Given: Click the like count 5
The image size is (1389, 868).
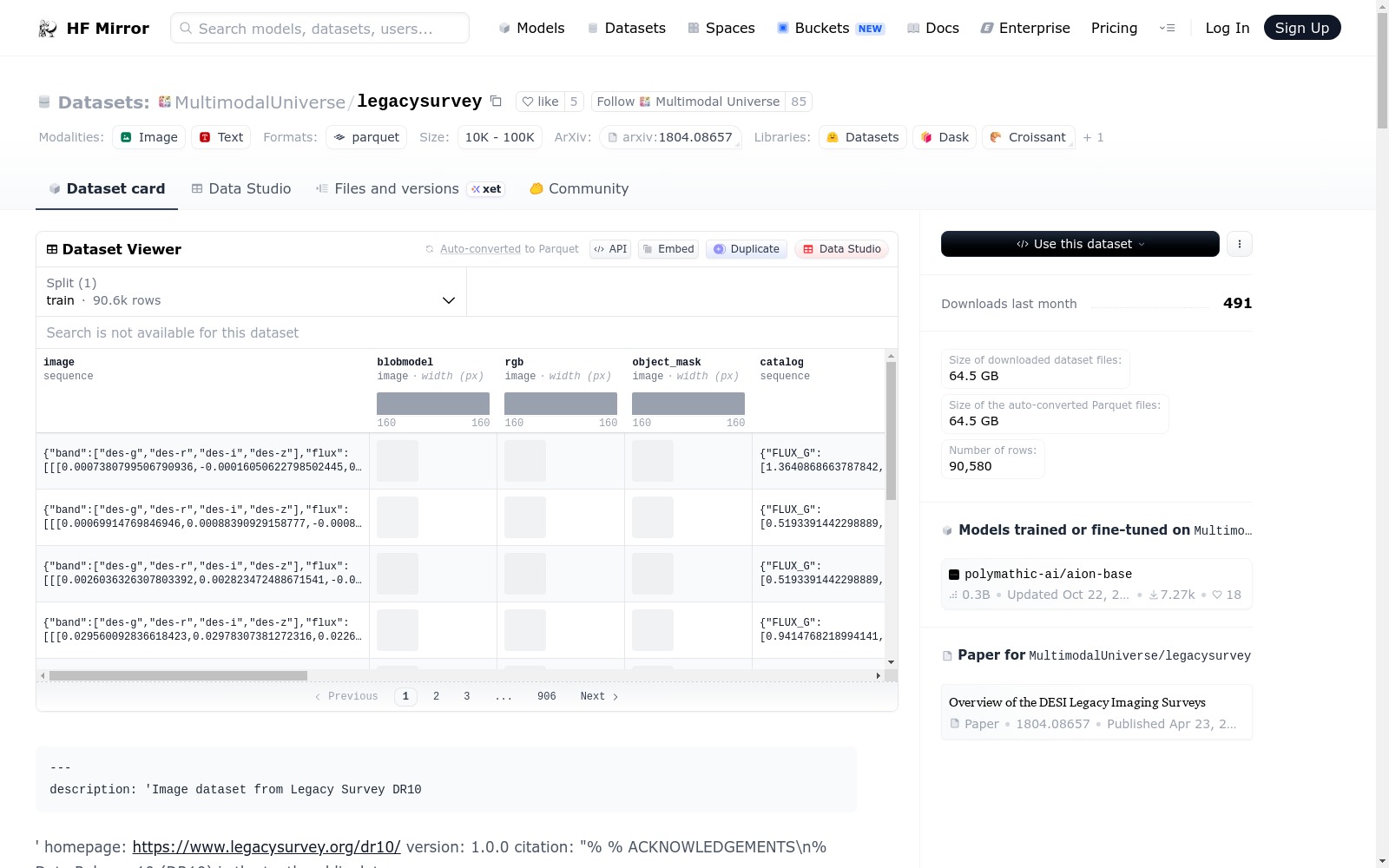Looking at the screenshot, I should coord(574,102).
